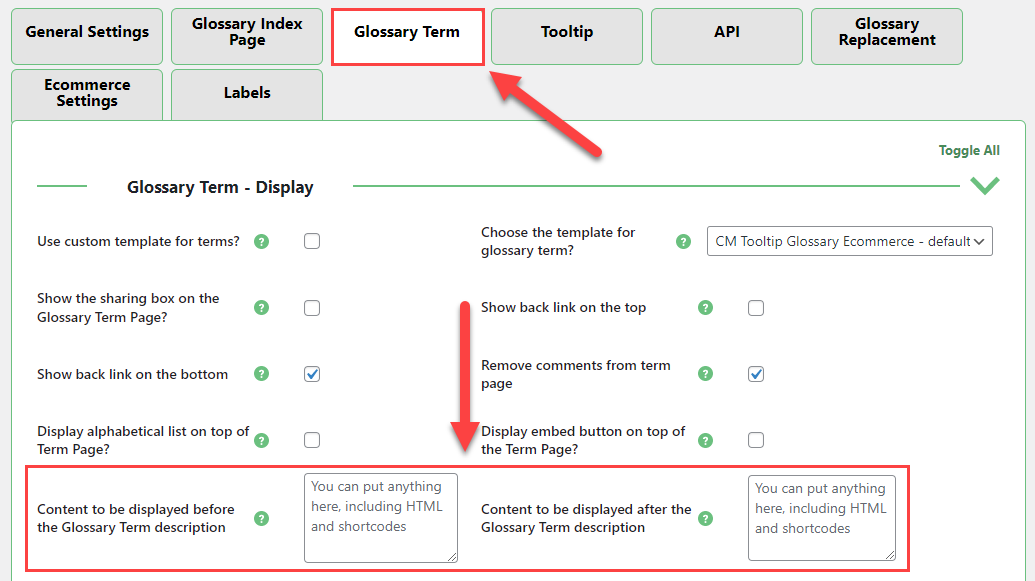
Task: Uncheck Remove comments from term page
Action: tap(756, 374)
